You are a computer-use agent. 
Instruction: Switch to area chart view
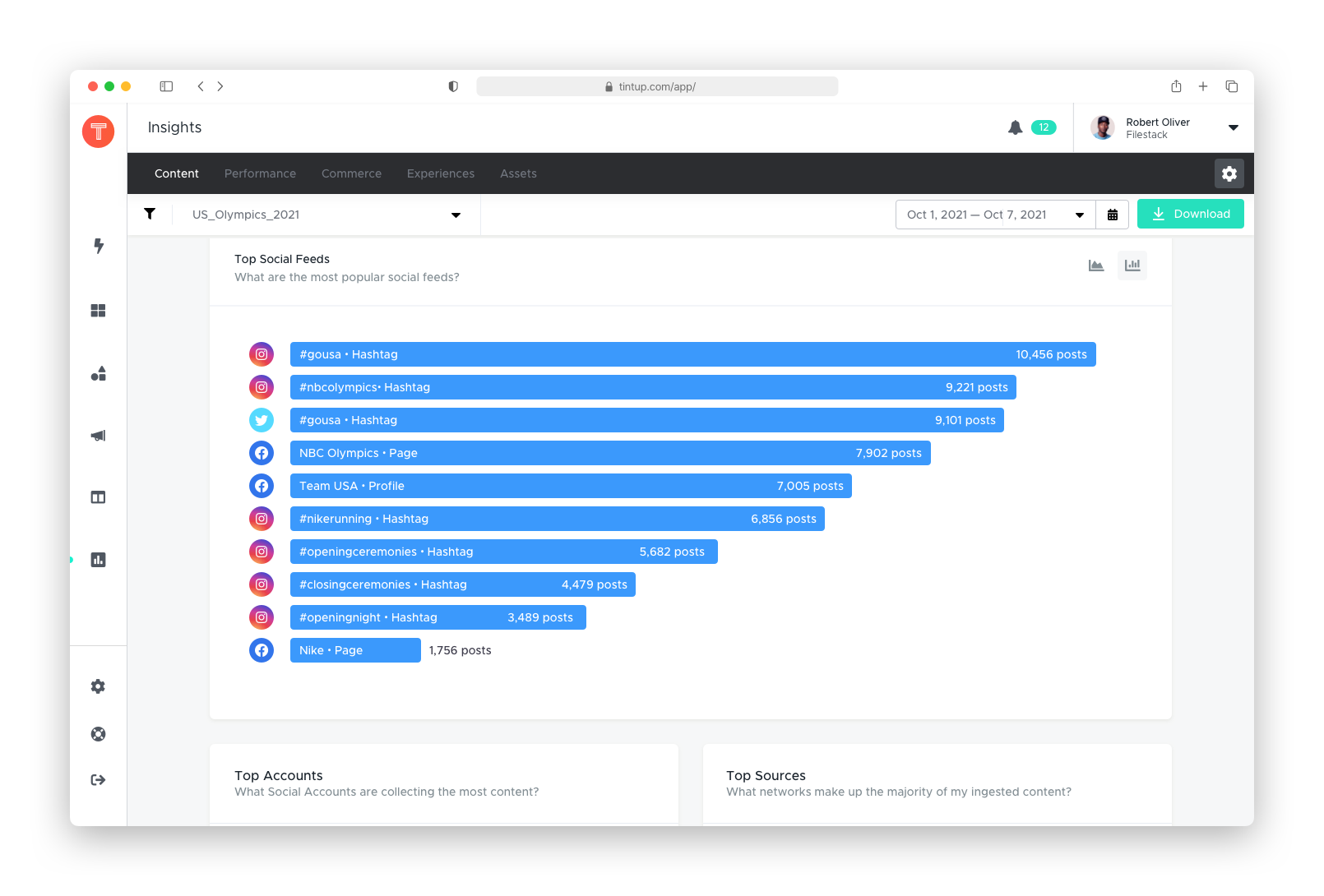tap(1096, 265)
